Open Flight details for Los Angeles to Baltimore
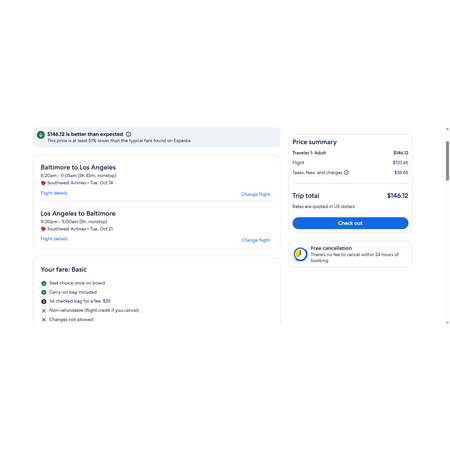The image size is (450, 450). coord(54,239)
